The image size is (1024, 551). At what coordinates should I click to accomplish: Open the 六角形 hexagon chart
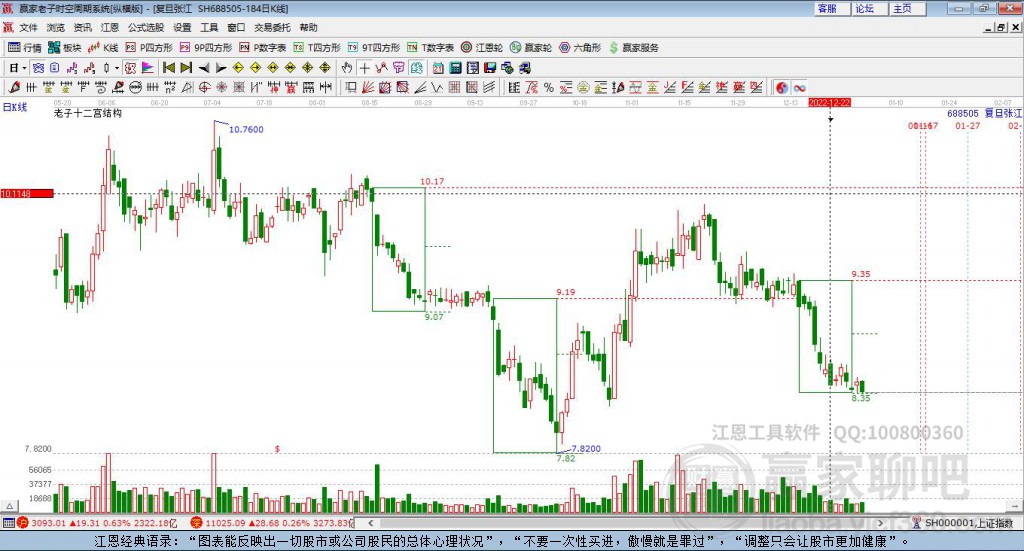pos(580,47)
